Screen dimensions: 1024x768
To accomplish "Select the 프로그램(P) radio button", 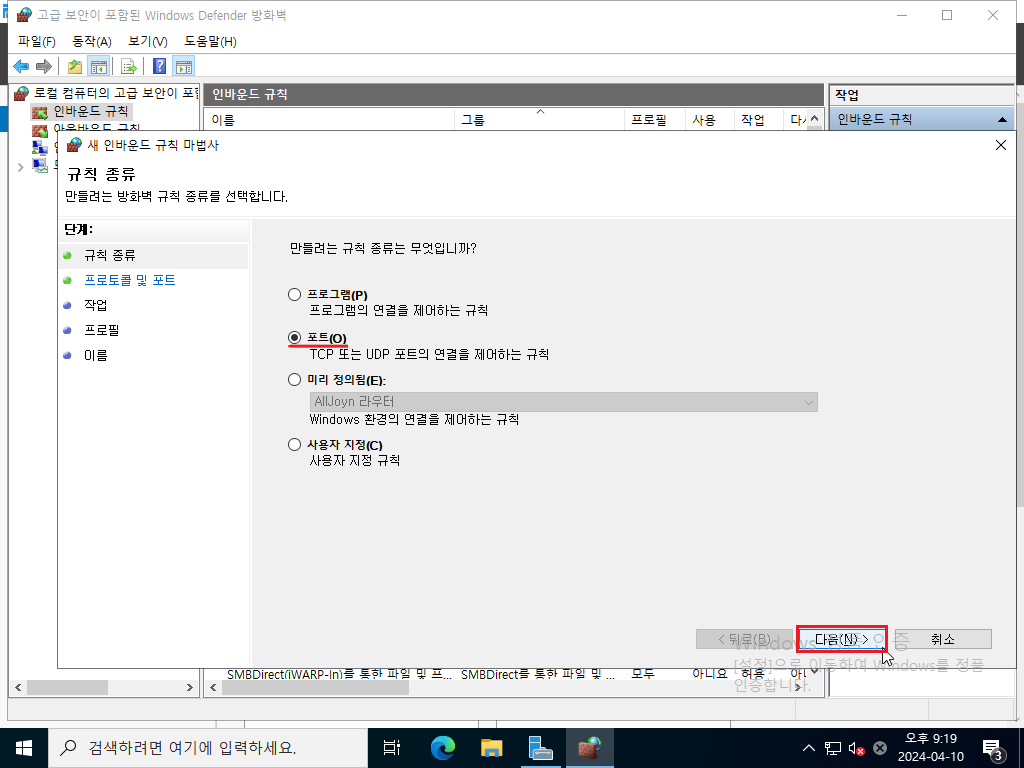I will click(295, 295).
